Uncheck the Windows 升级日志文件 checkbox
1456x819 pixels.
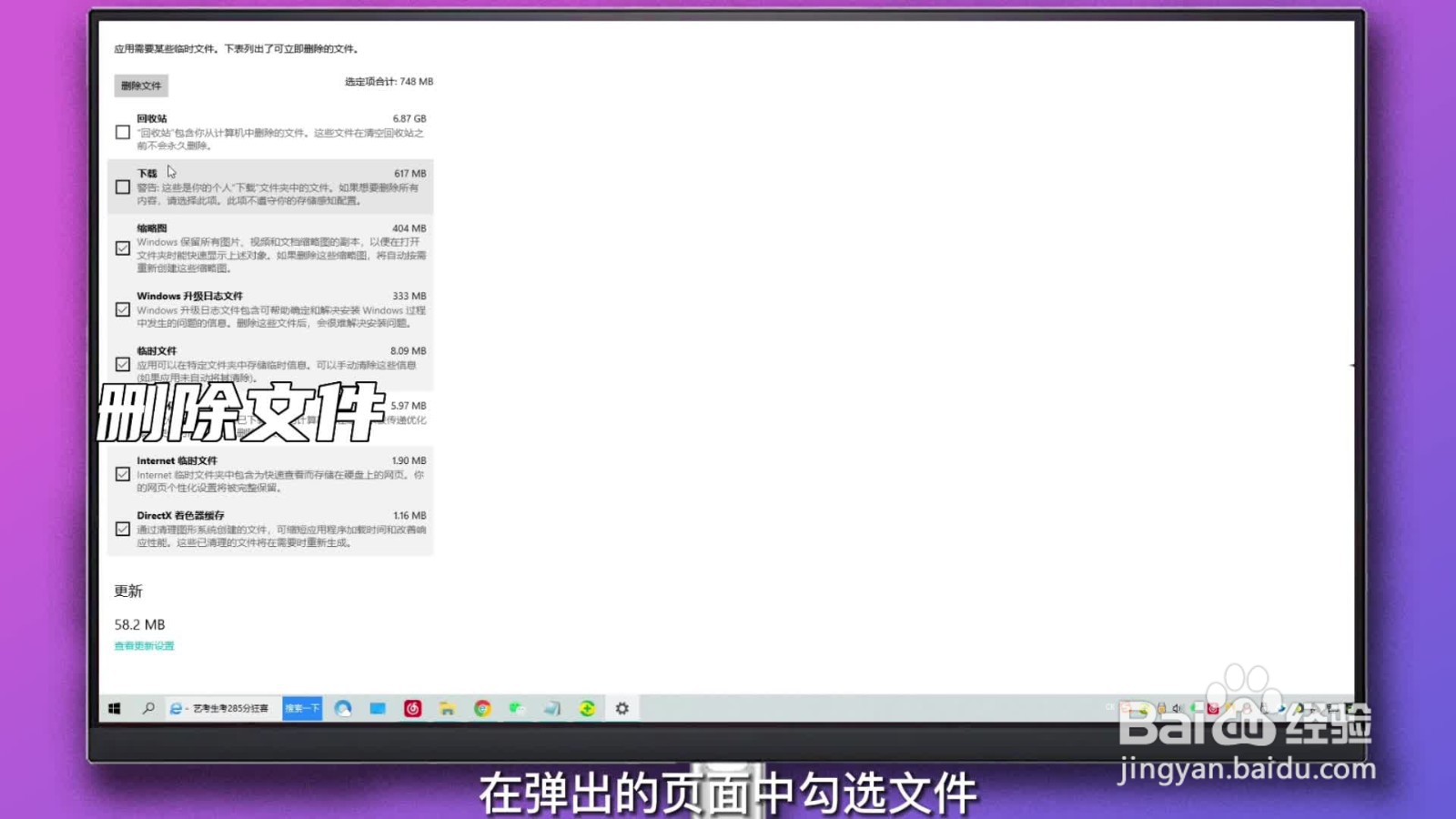[x=123, y=309]
